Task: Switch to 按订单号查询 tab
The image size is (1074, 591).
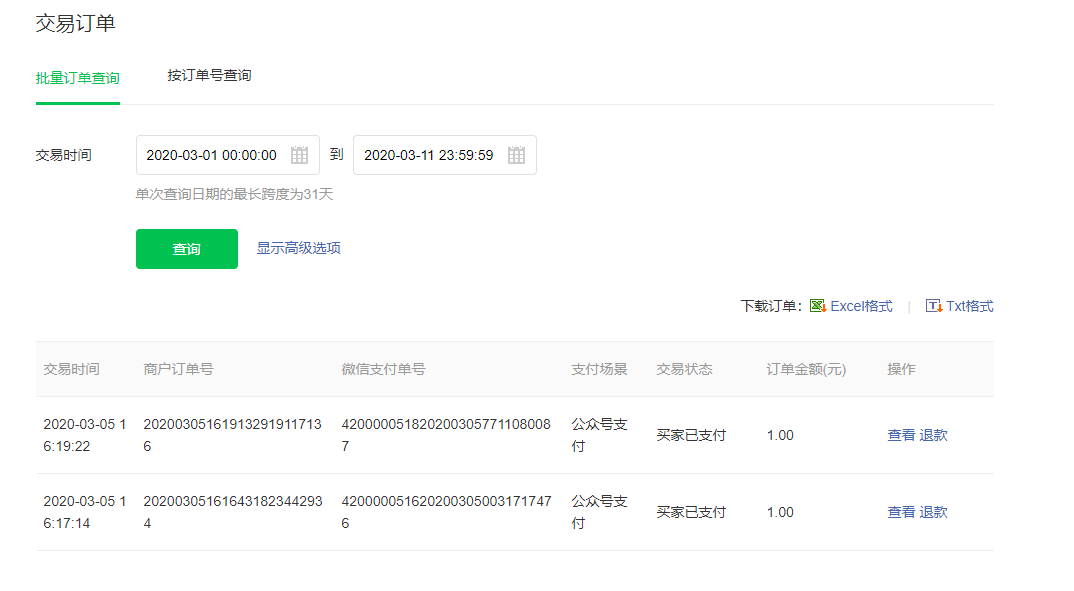Action: pyautogui.click(x=210, y=75)
